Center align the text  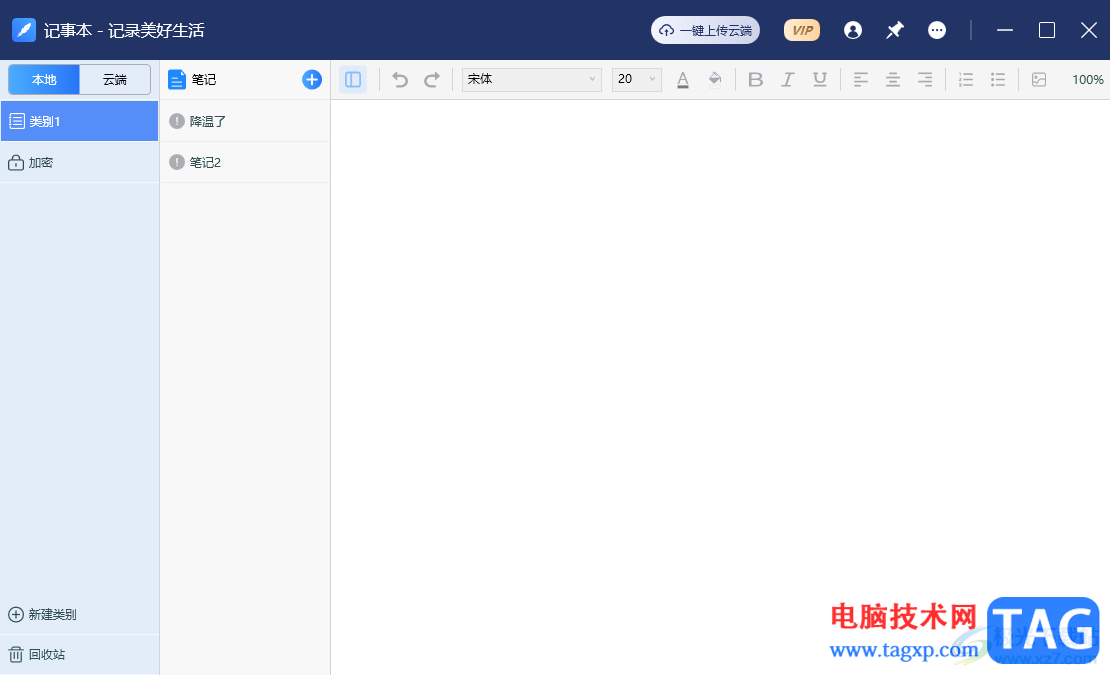coord(893,79)
